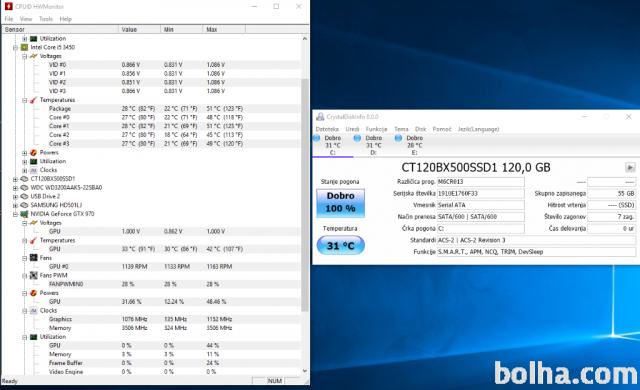Click the HWMonitor vertical scrollbar thumb

(x=304, y=196)
